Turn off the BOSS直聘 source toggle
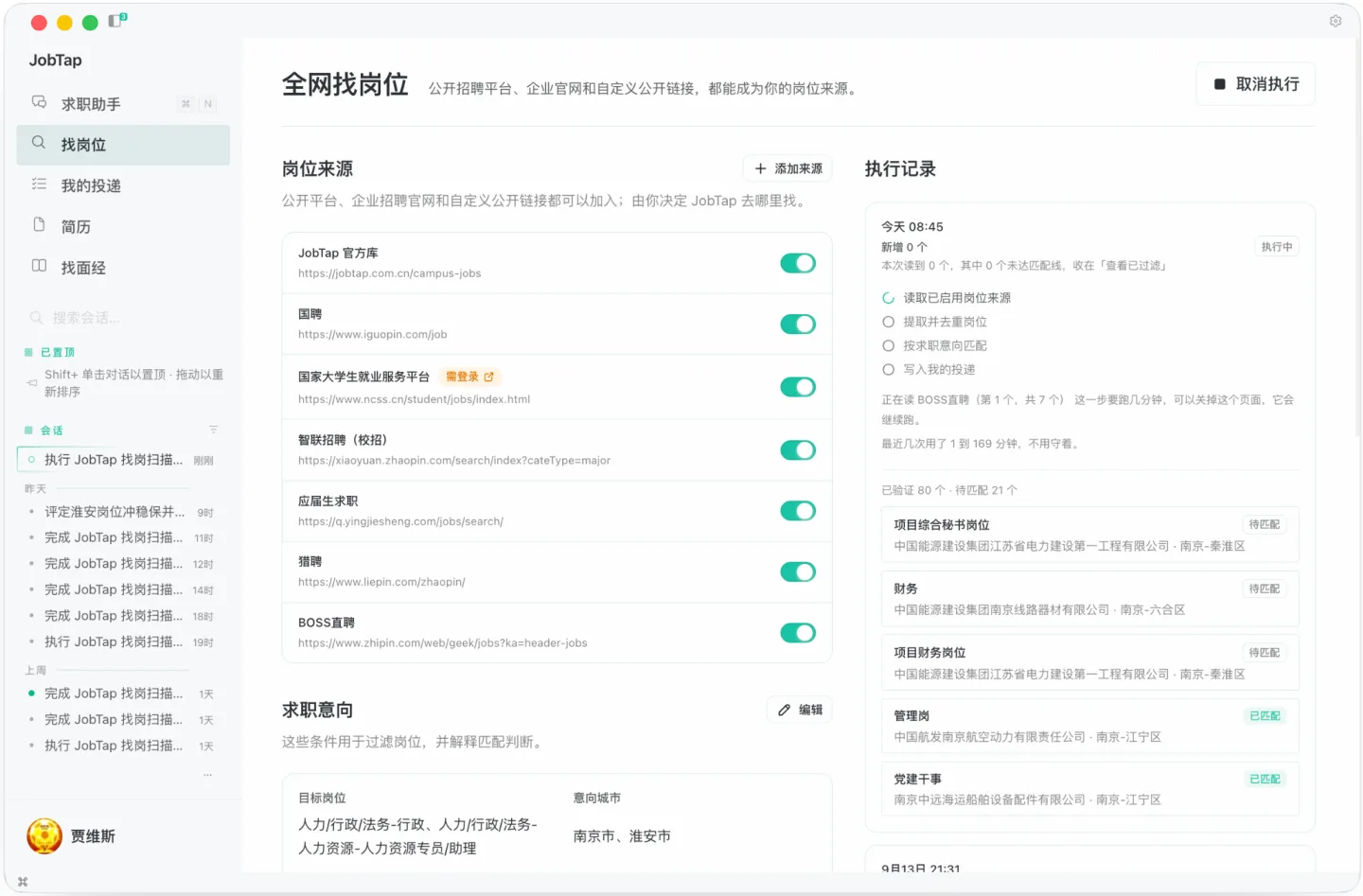 pos(798,633)
